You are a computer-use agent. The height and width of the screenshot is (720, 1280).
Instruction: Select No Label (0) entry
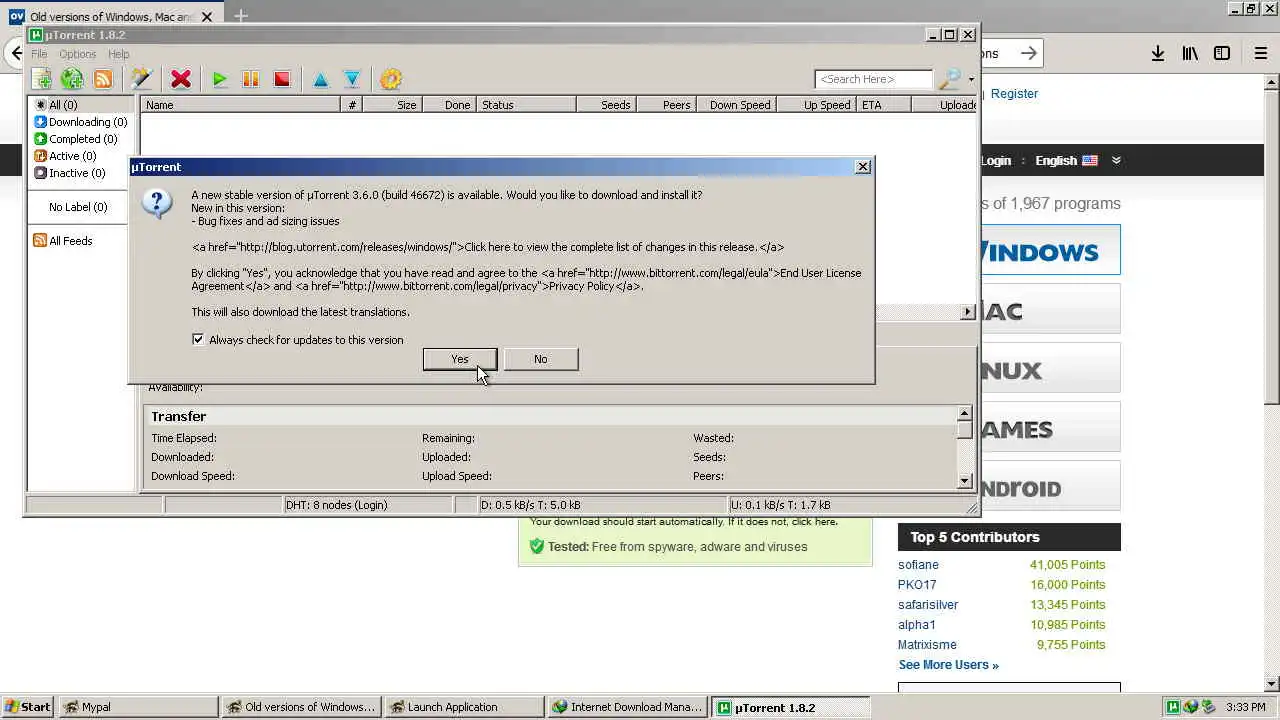pyautogui.click(x=78, y=207)
